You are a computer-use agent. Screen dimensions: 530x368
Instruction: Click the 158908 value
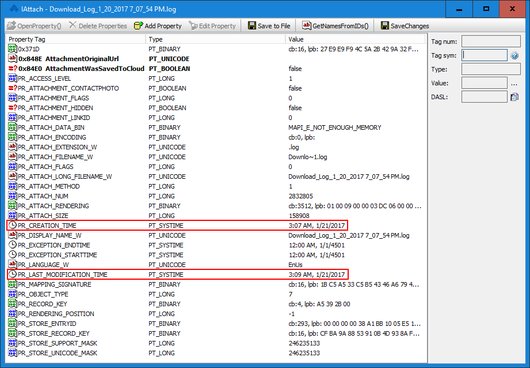298,216
